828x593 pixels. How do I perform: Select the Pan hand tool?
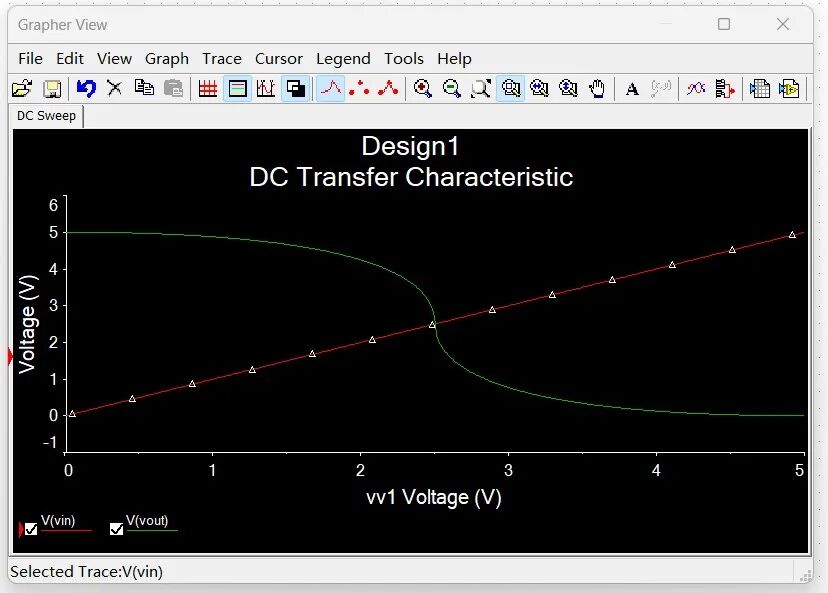pos(597,89)
